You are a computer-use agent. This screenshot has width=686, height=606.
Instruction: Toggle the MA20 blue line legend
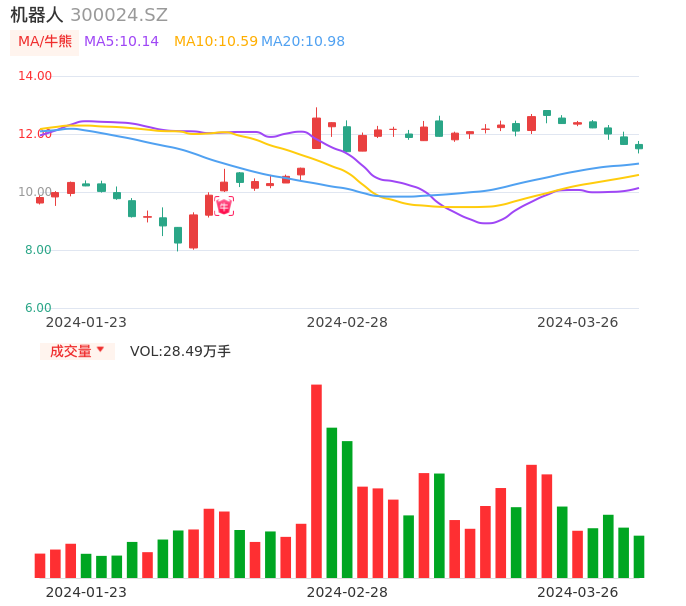coord(302,42)
